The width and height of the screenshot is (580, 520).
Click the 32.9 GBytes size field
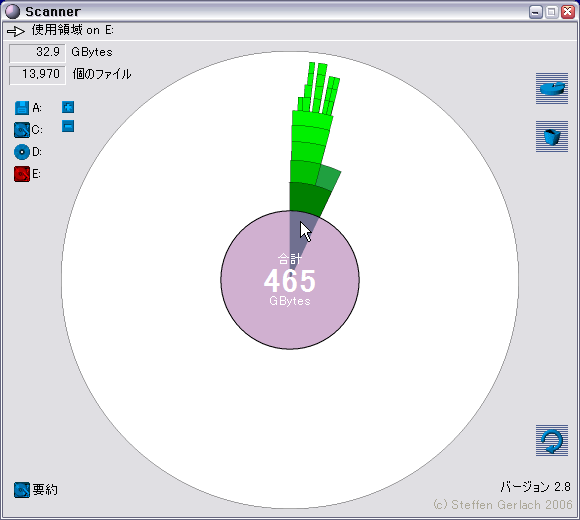37,53
